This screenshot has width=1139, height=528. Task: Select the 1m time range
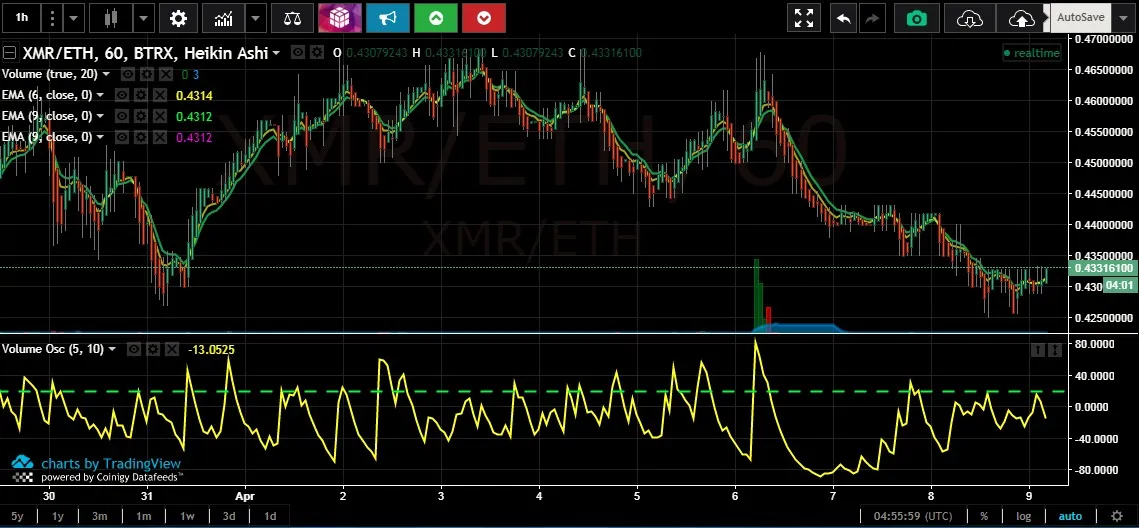tap(143, 516)
